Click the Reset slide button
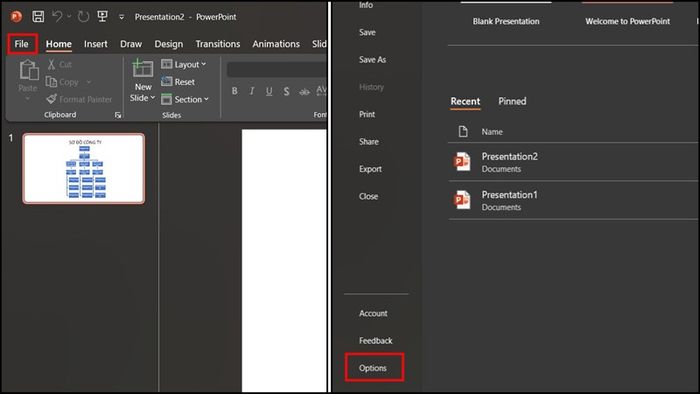 click(x=178, y=82)
